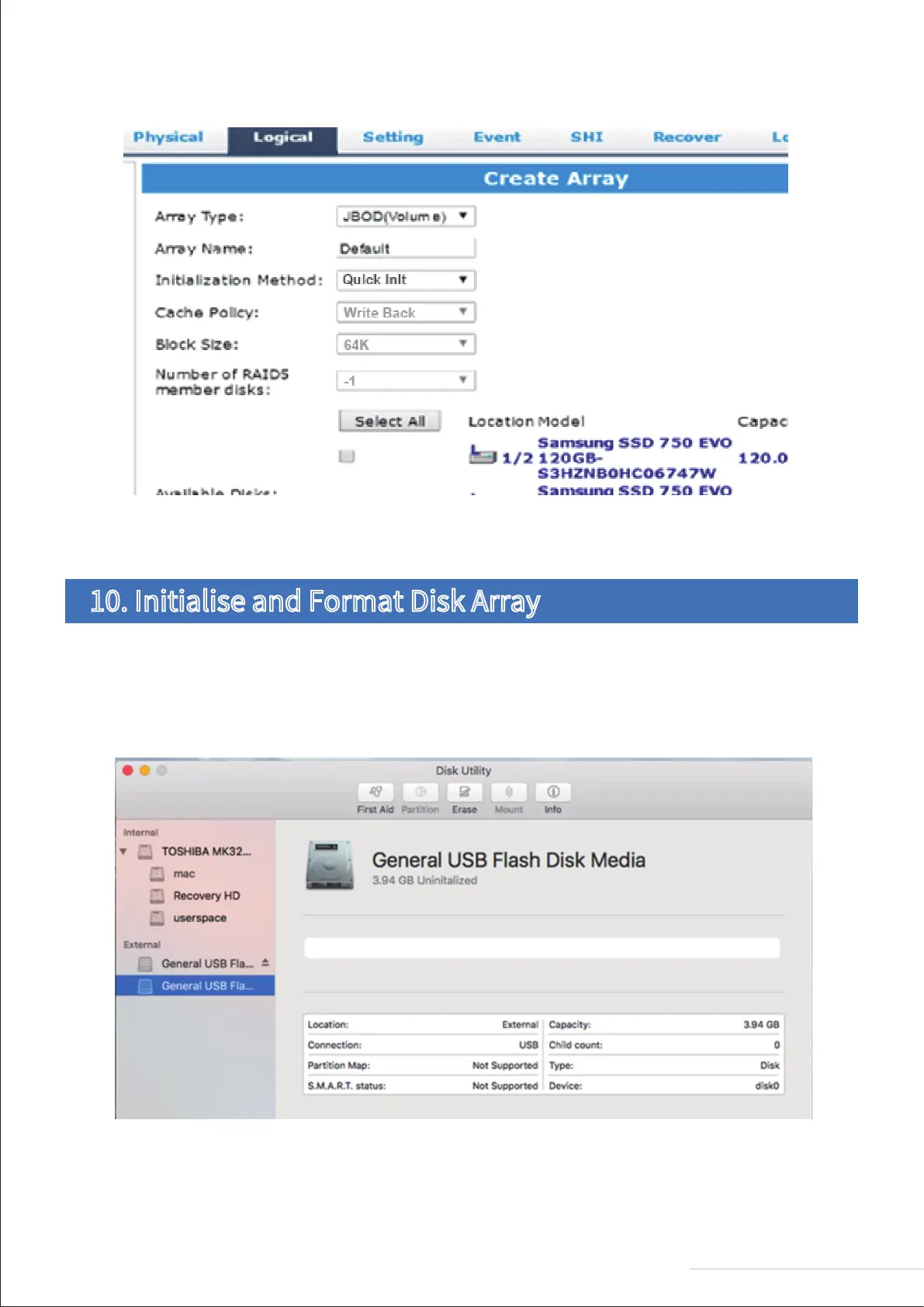
Task: Select the mac volume
Action: tap(195, 874)
